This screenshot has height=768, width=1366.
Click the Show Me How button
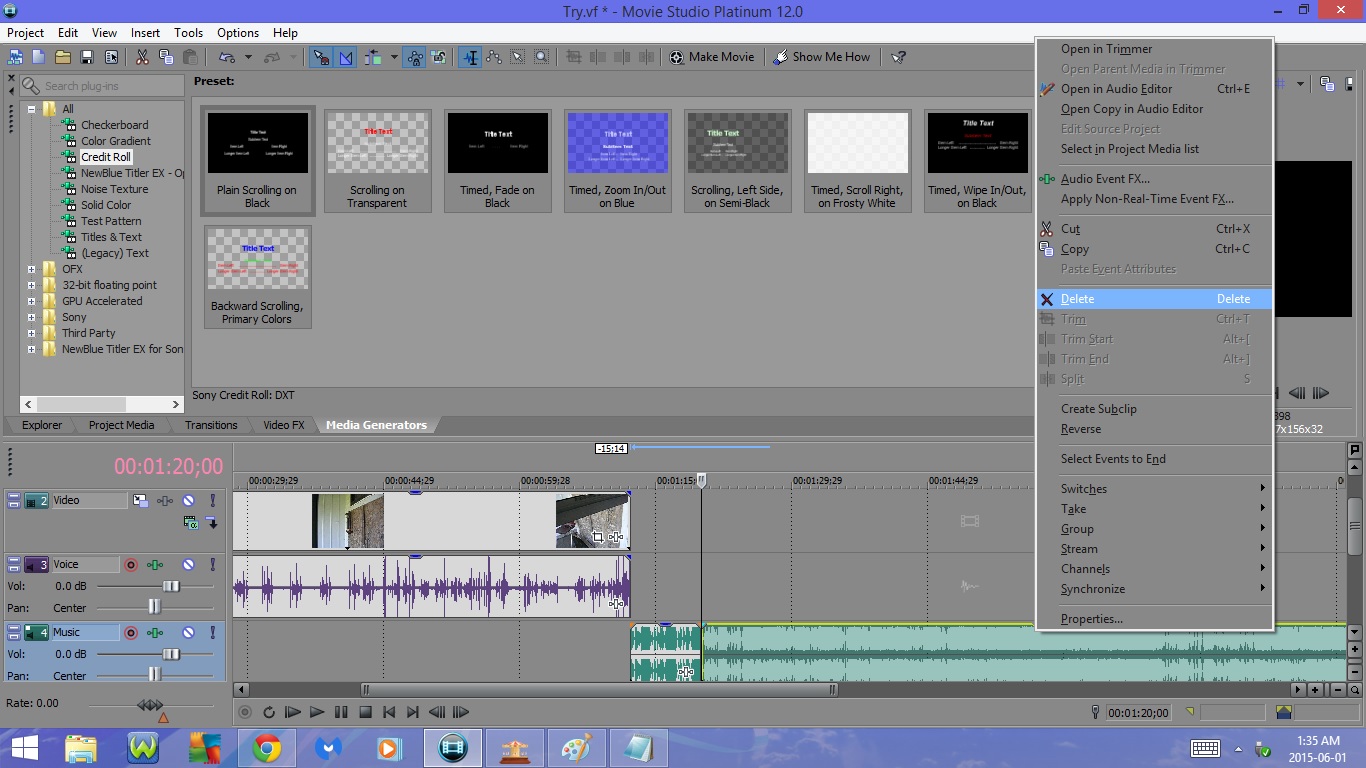click(x=822, y=57)
